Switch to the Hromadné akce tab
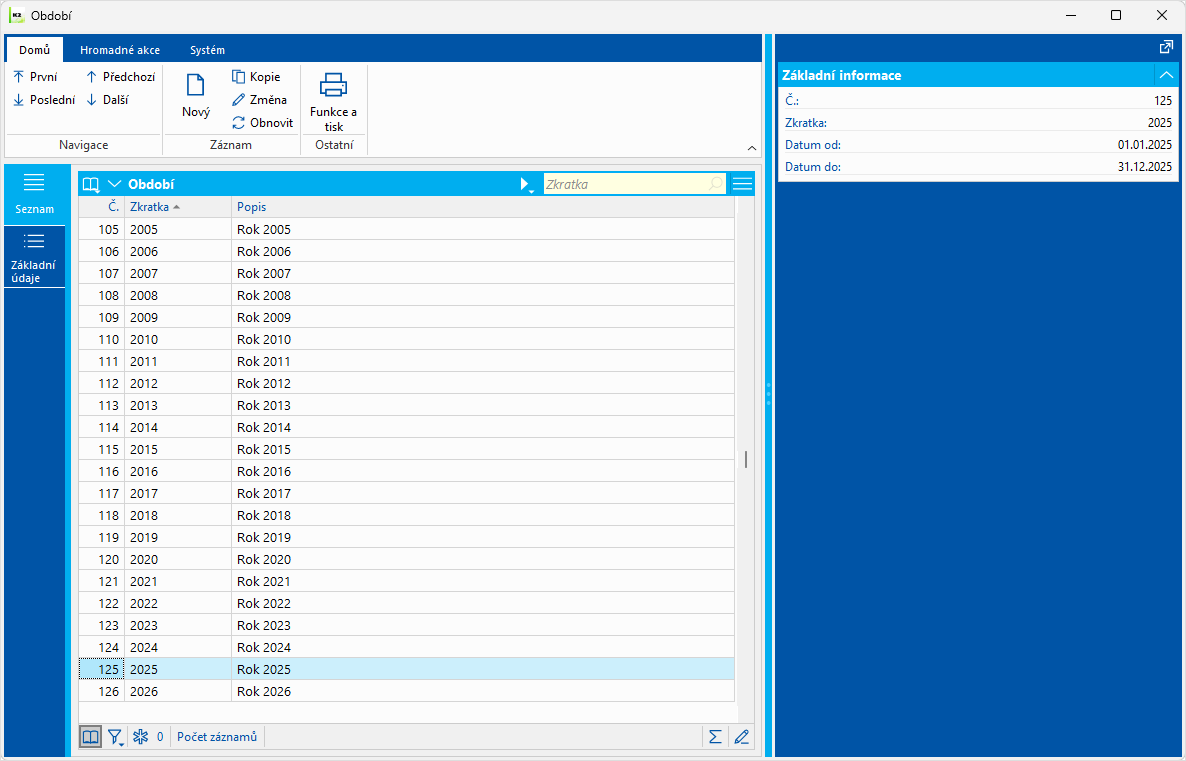The image size is (1186, 761). click(120, 50)
